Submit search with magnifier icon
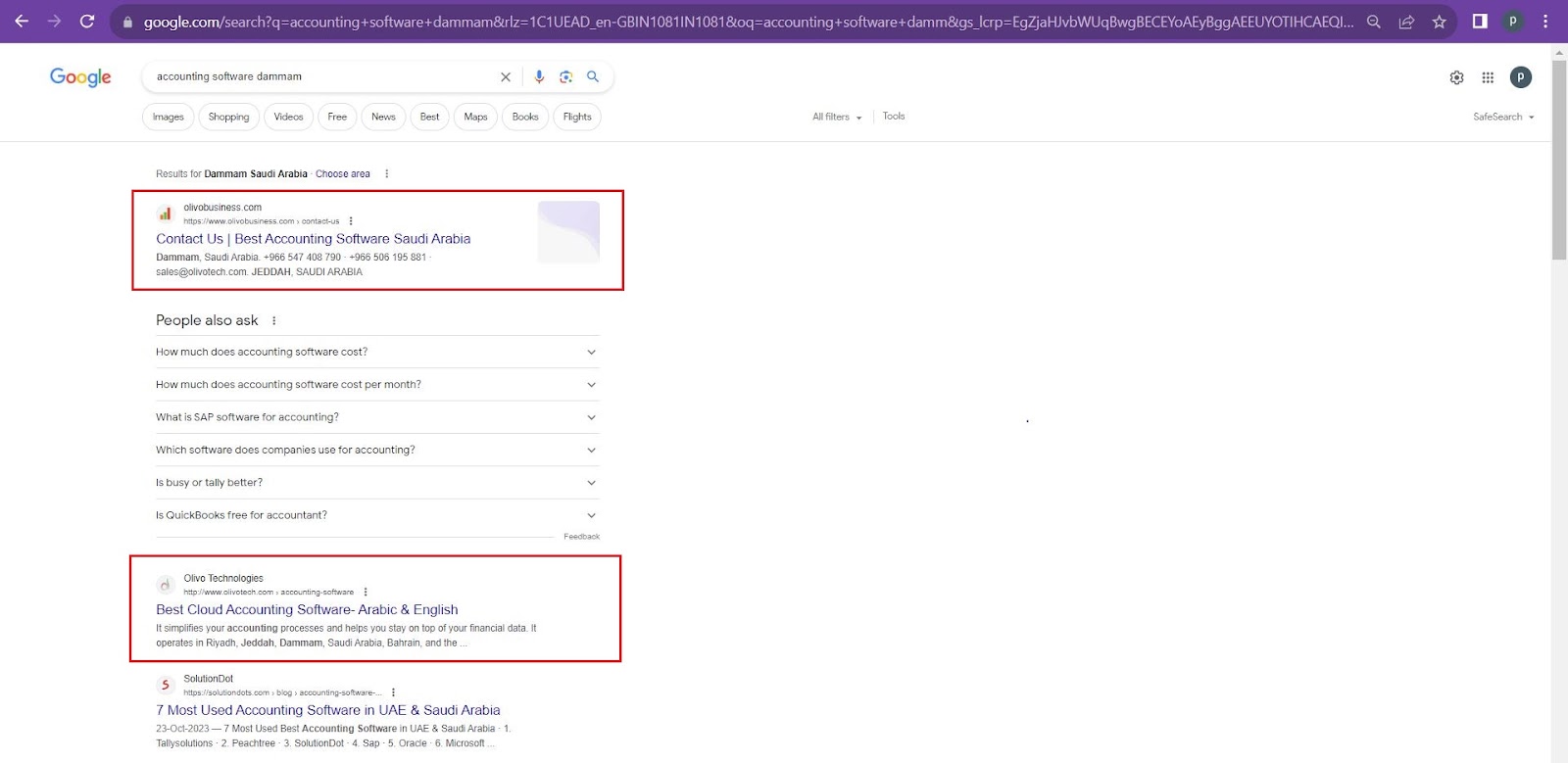Viewport: 1568px width, 763px height. tap(593, 76)
